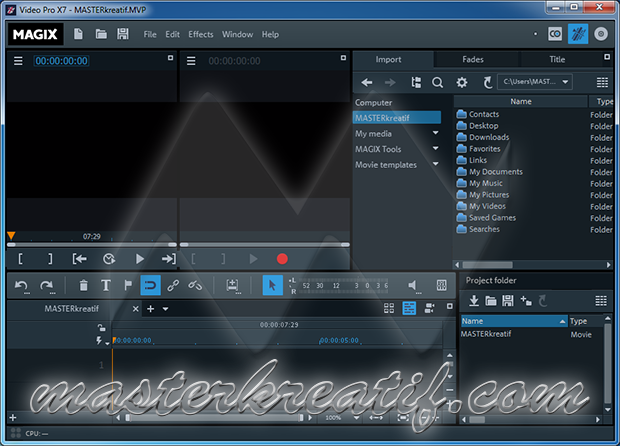Delete selected object with trash icon

coord(83,285)
